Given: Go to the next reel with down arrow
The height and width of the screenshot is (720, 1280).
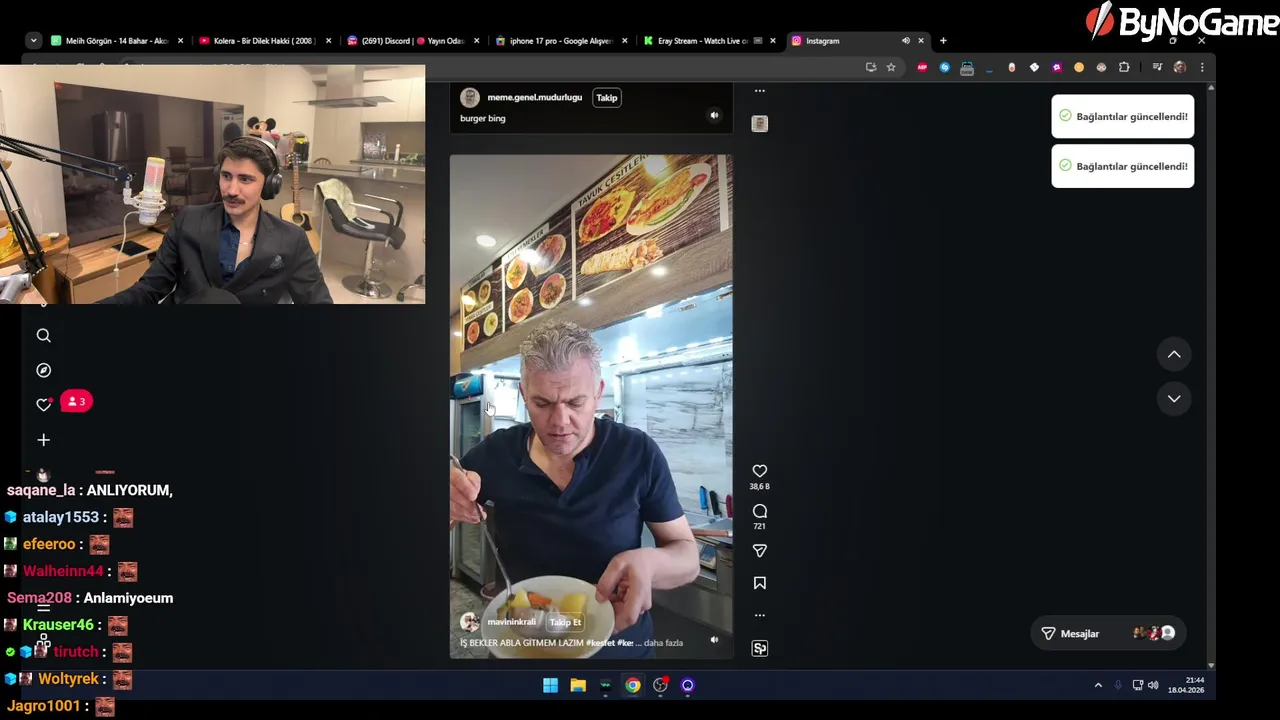Looking at the screenshot, I should (1174, 398).
